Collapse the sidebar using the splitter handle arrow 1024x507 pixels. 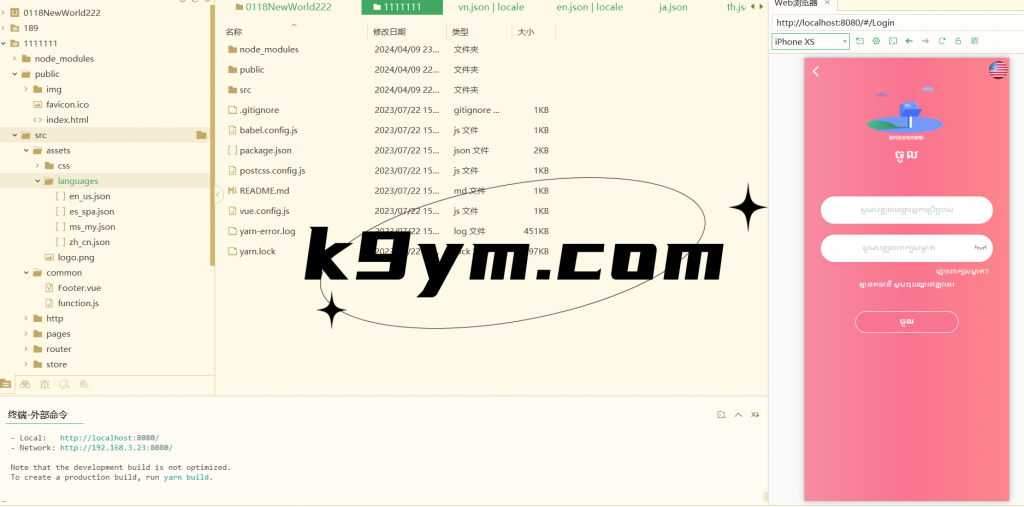tap(217, 194)
